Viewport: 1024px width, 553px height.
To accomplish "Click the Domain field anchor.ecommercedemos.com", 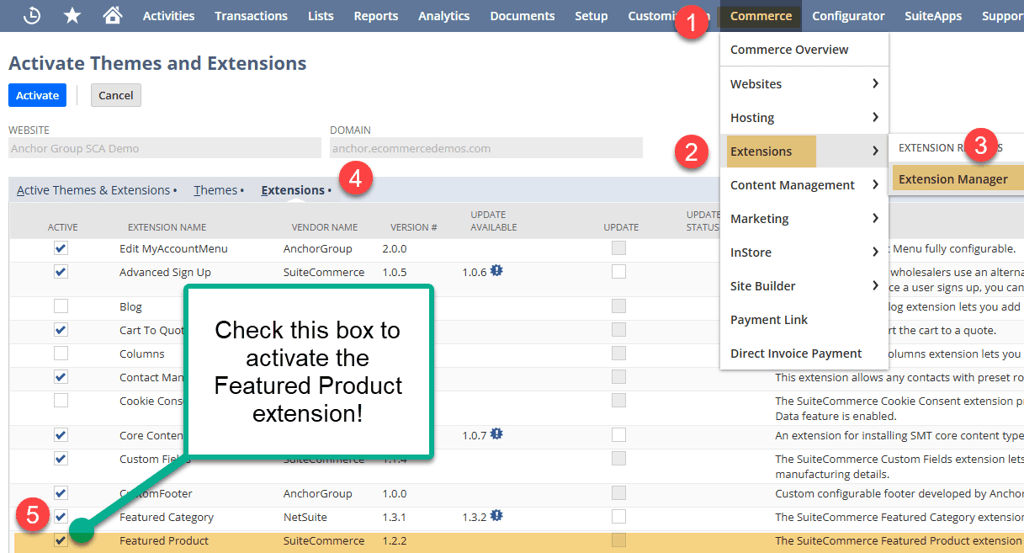I will [486, 148].
